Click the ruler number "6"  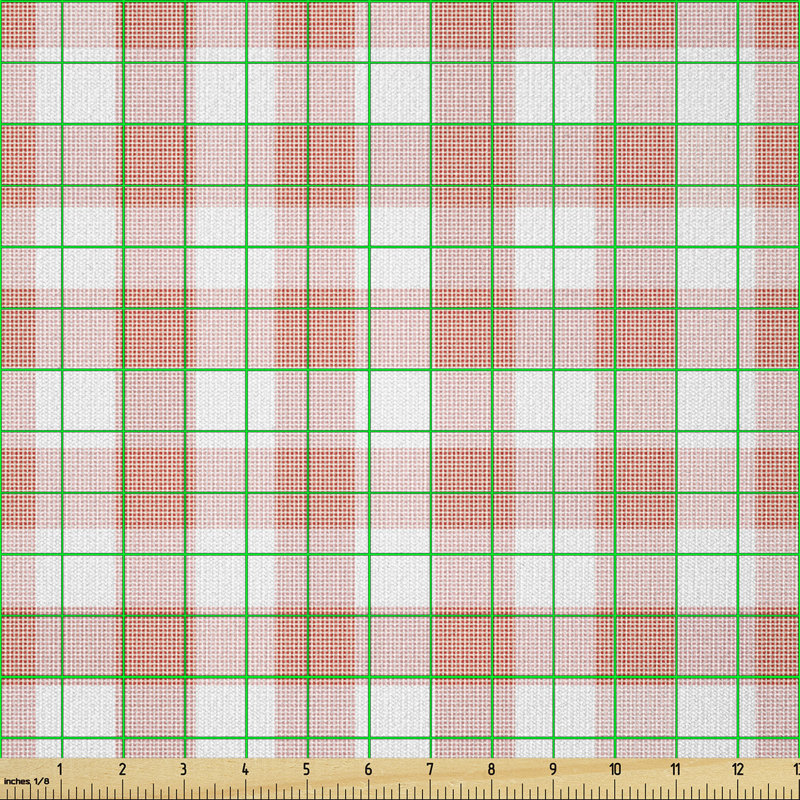point(368,769)
